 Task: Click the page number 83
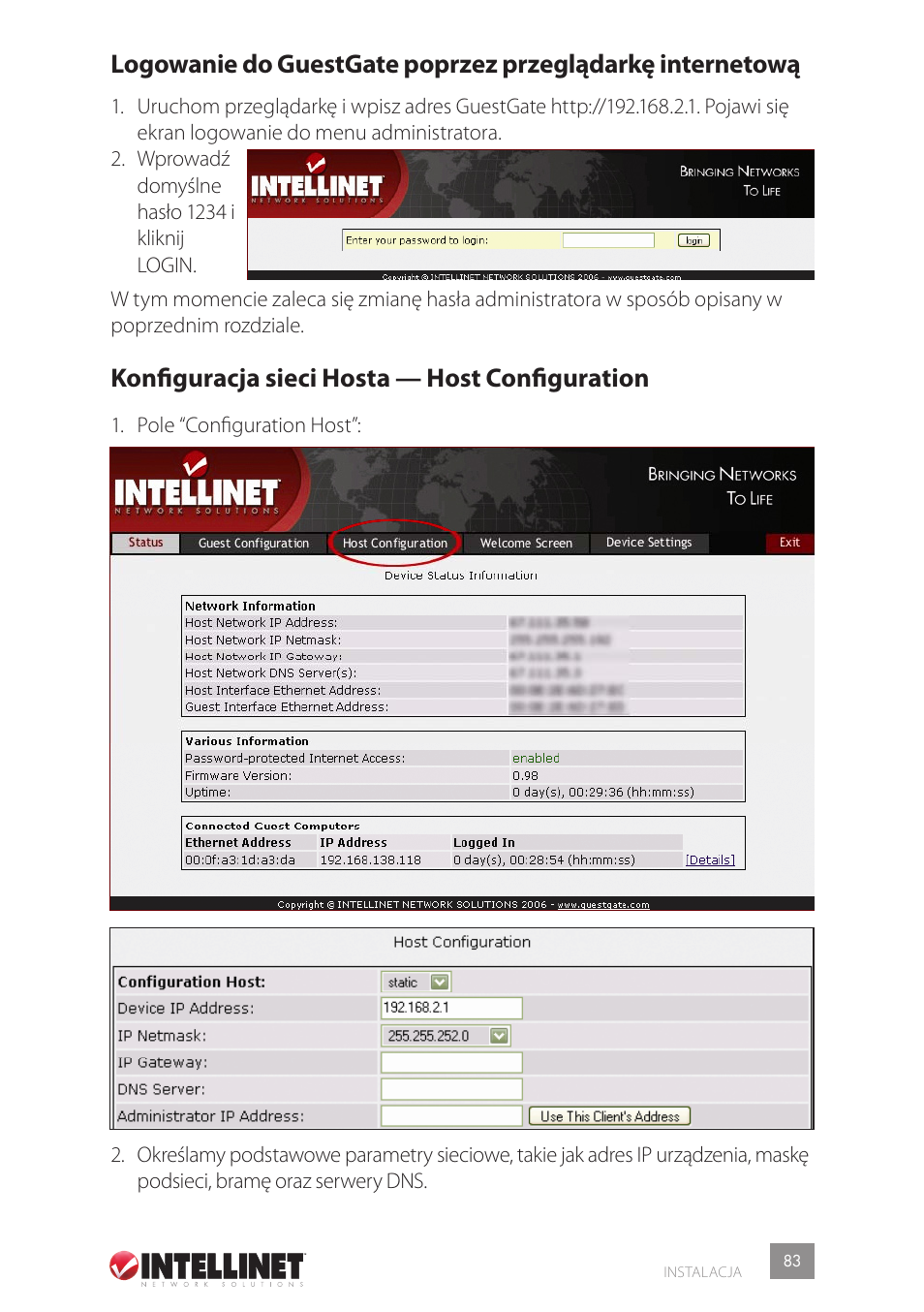click(792, 1261)
